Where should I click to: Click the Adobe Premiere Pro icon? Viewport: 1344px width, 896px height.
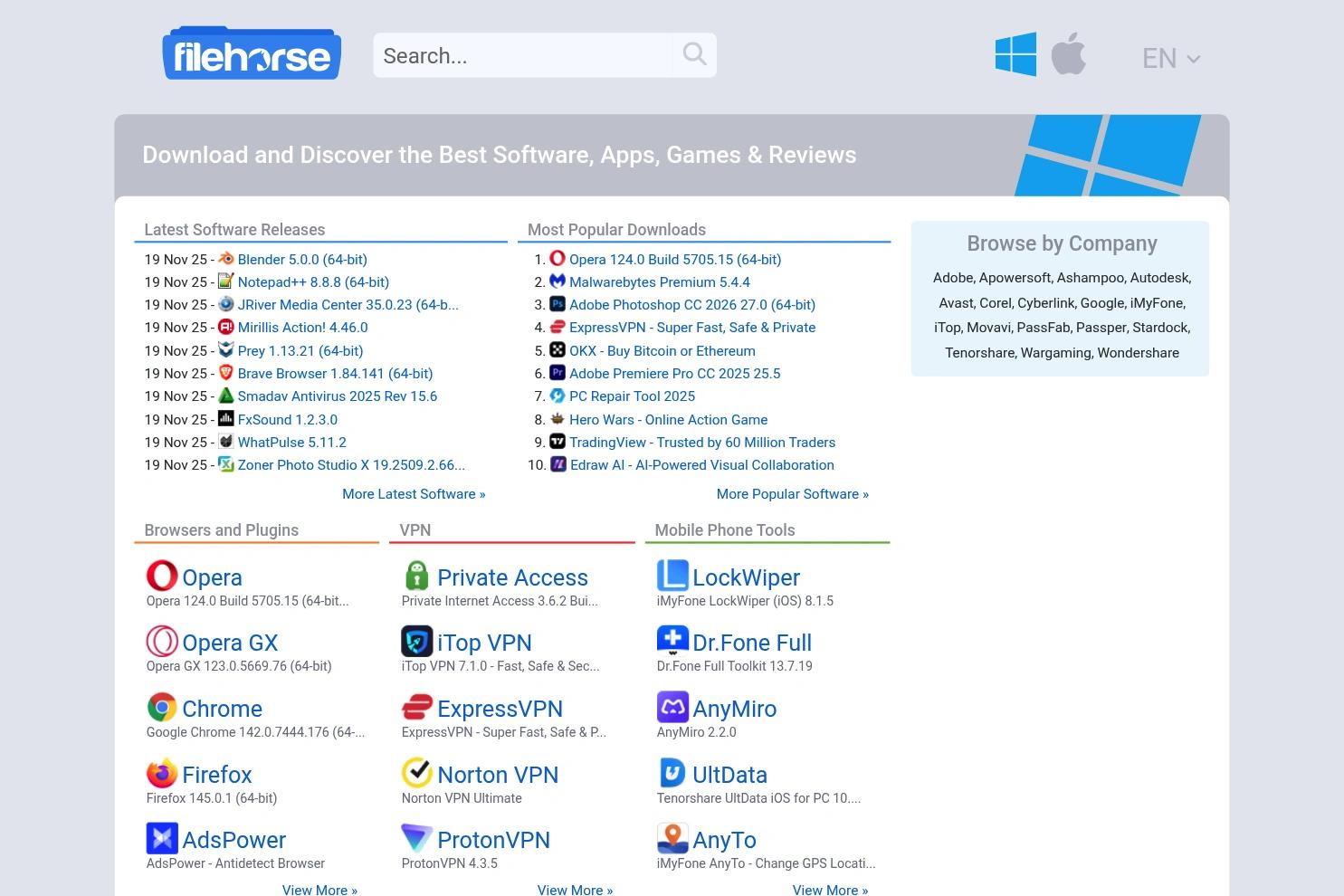pos(558,373)
